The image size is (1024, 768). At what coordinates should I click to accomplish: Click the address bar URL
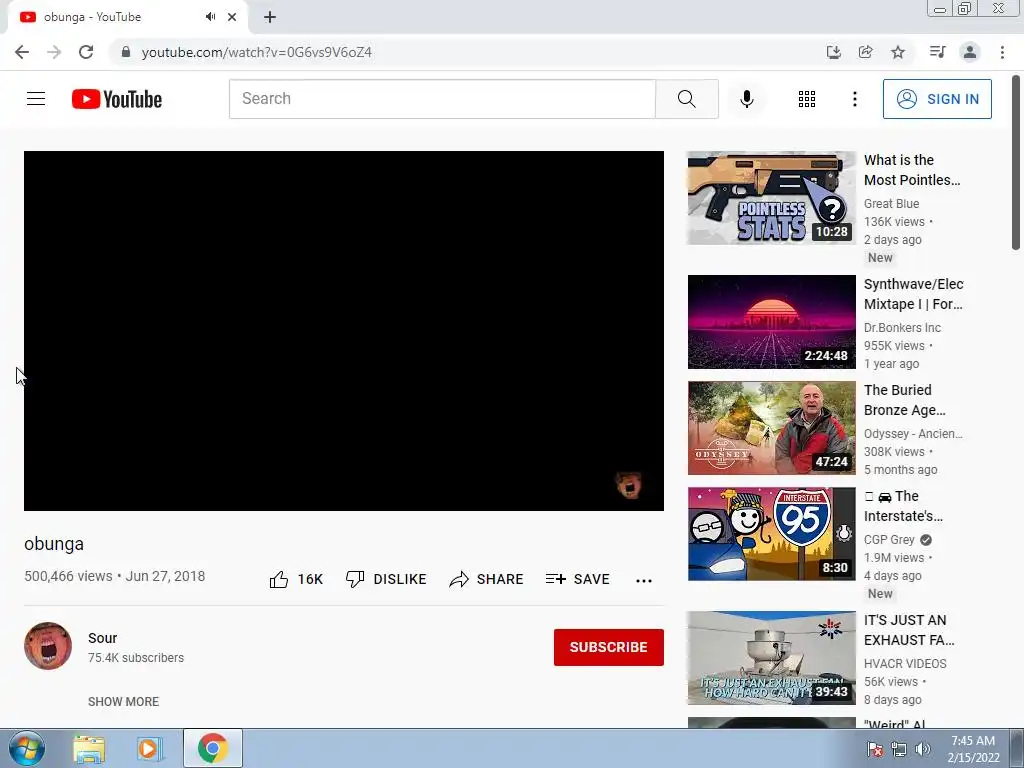[x=257, y=52]
